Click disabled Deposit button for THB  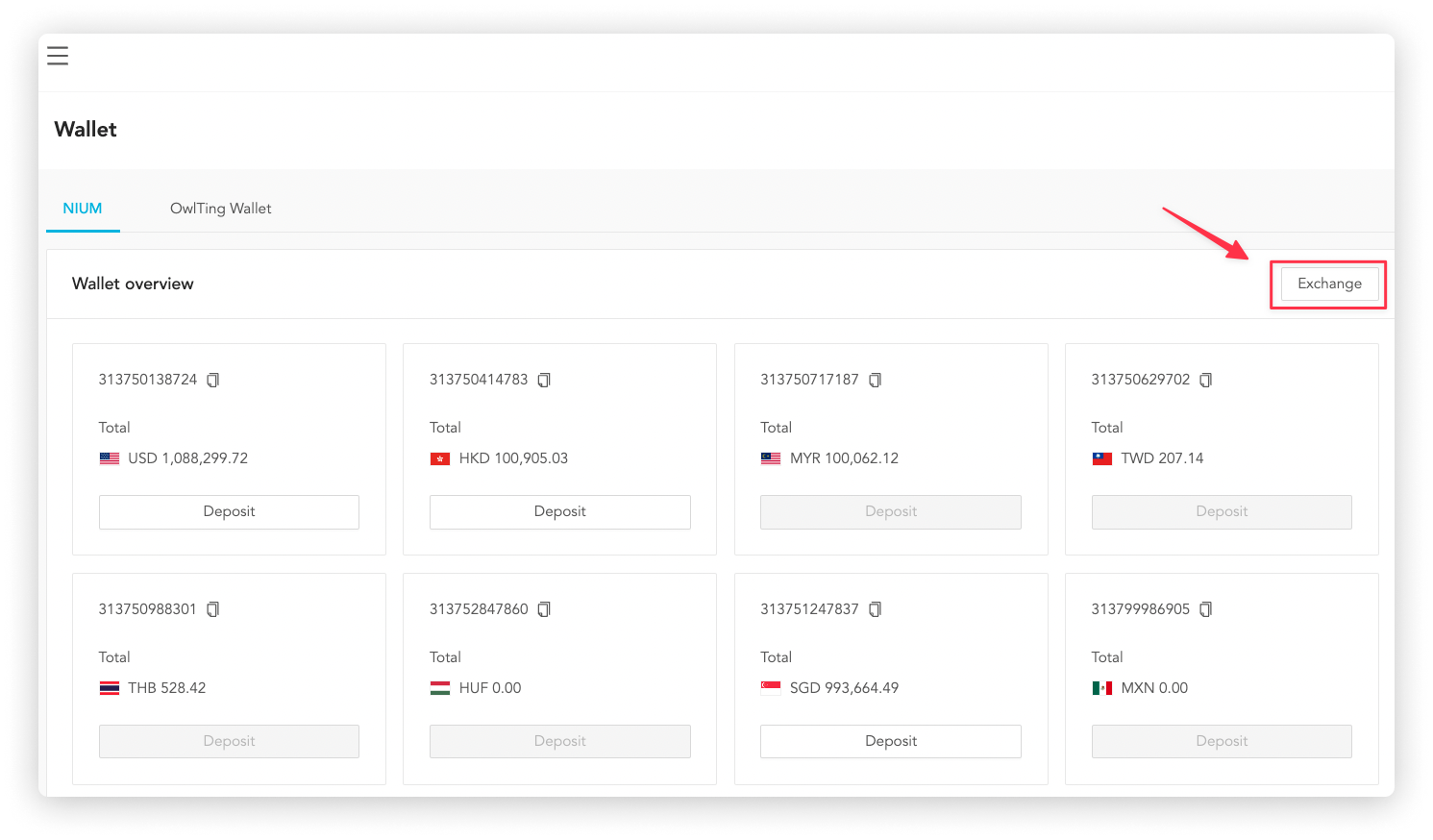click(229, 741)
